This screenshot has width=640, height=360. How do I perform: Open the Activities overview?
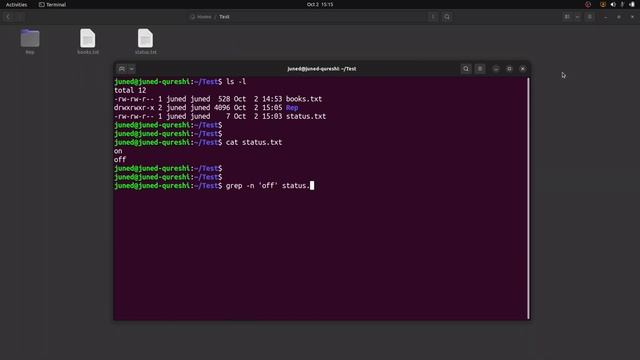[16, 4]
